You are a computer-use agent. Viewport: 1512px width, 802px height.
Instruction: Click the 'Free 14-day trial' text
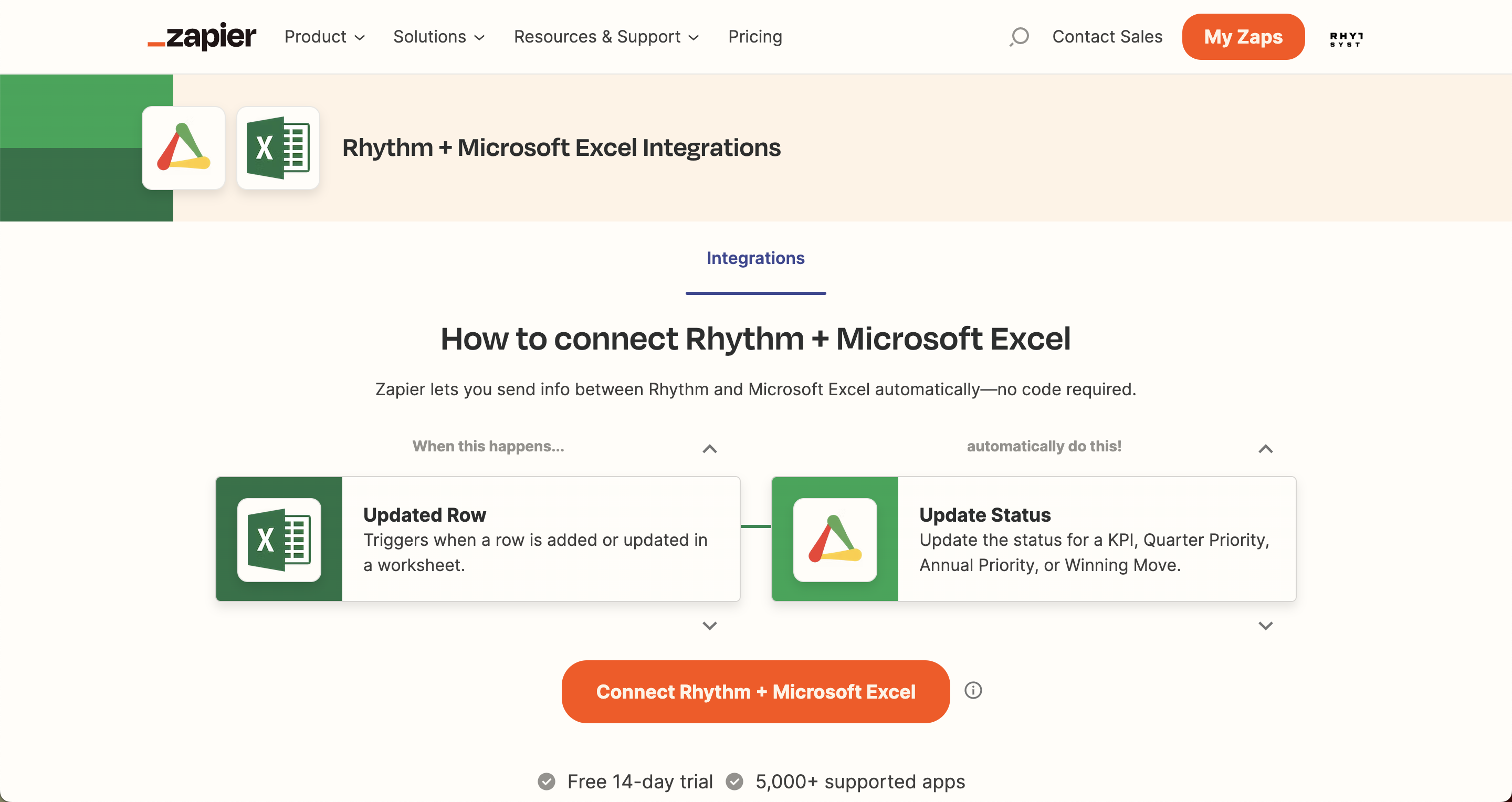click(640, 782)
